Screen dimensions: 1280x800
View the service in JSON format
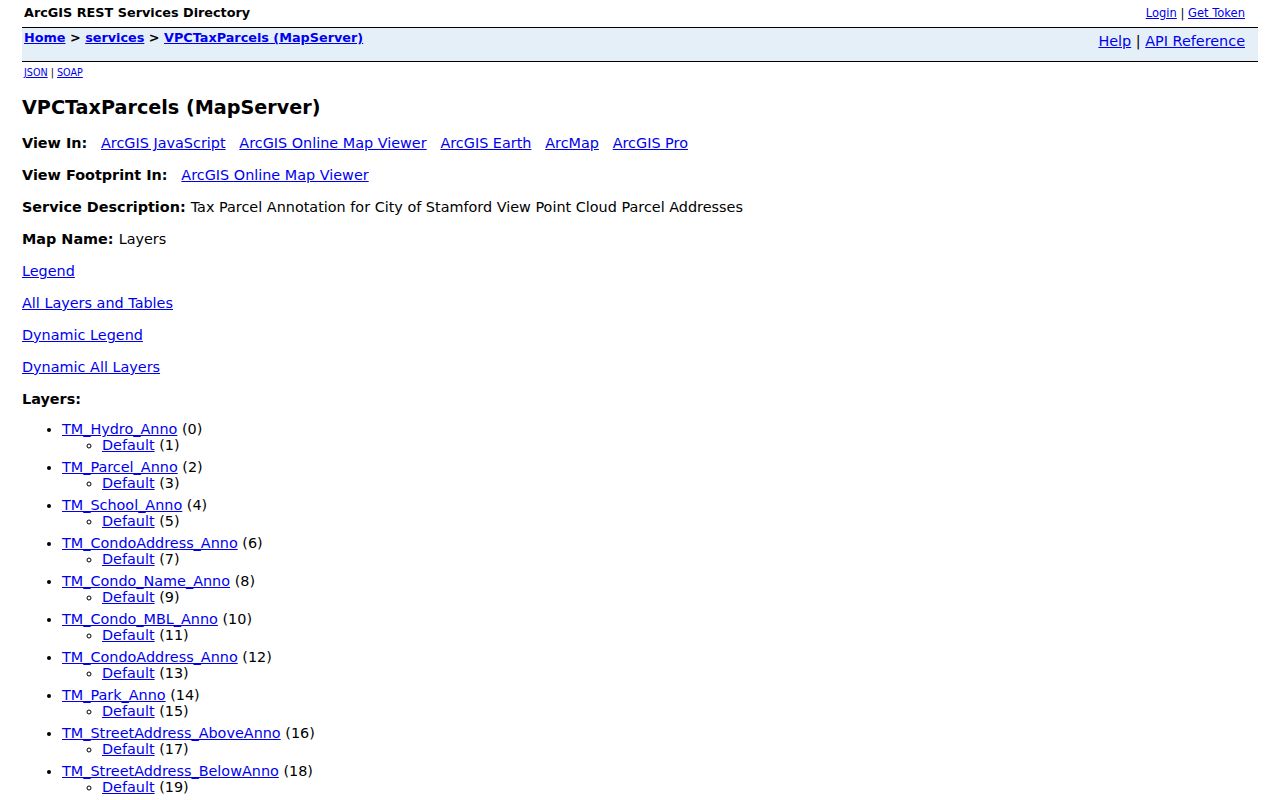click(36, 72)
